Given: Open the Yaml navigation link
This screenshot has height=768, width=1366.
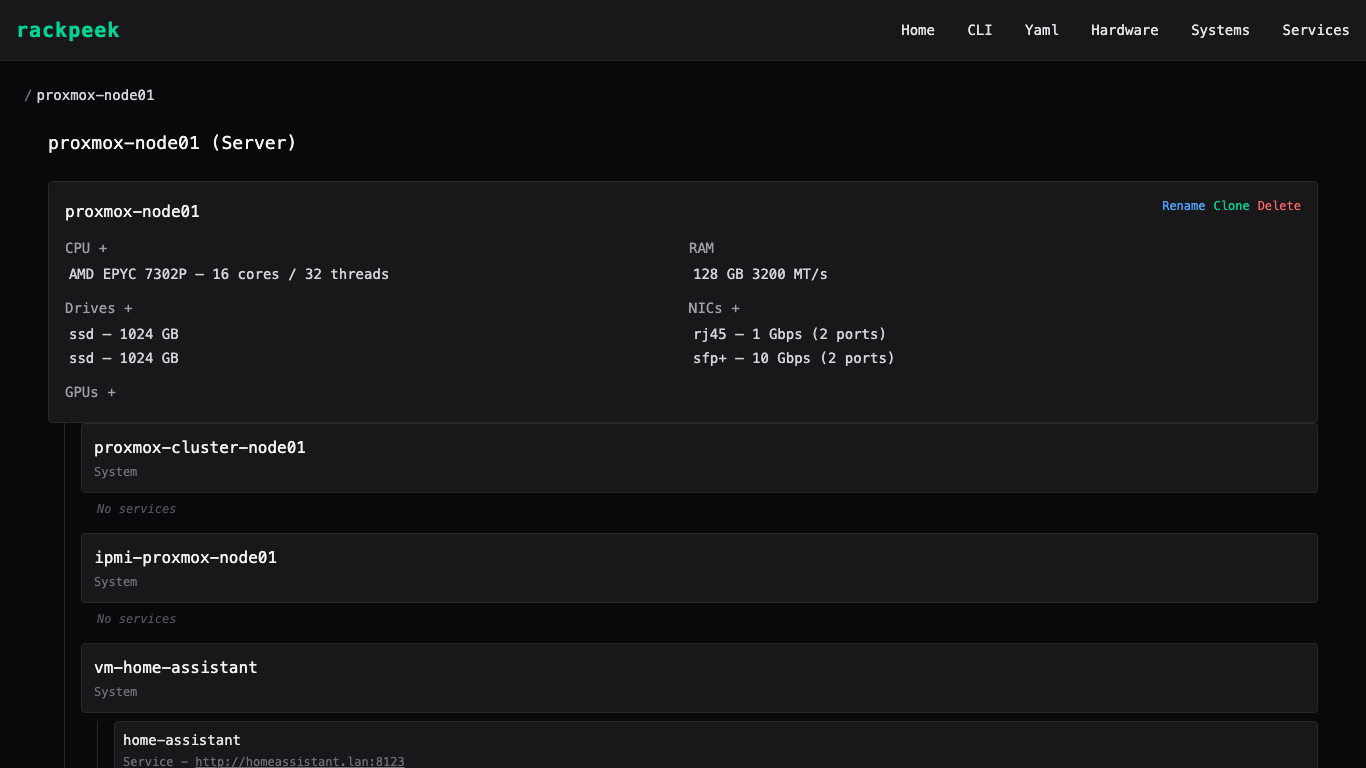Looking at the screenshot, I should (1041, 30).
